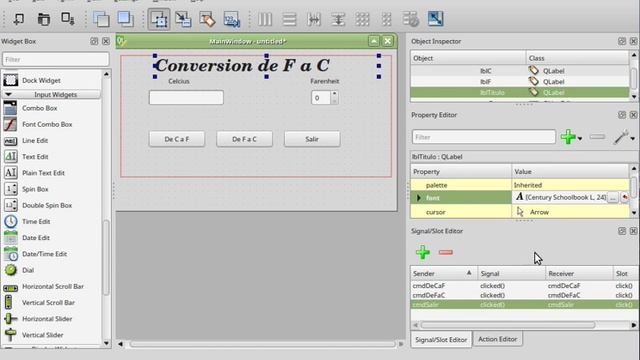Click the Celcius line edit on form

(186, 98)
